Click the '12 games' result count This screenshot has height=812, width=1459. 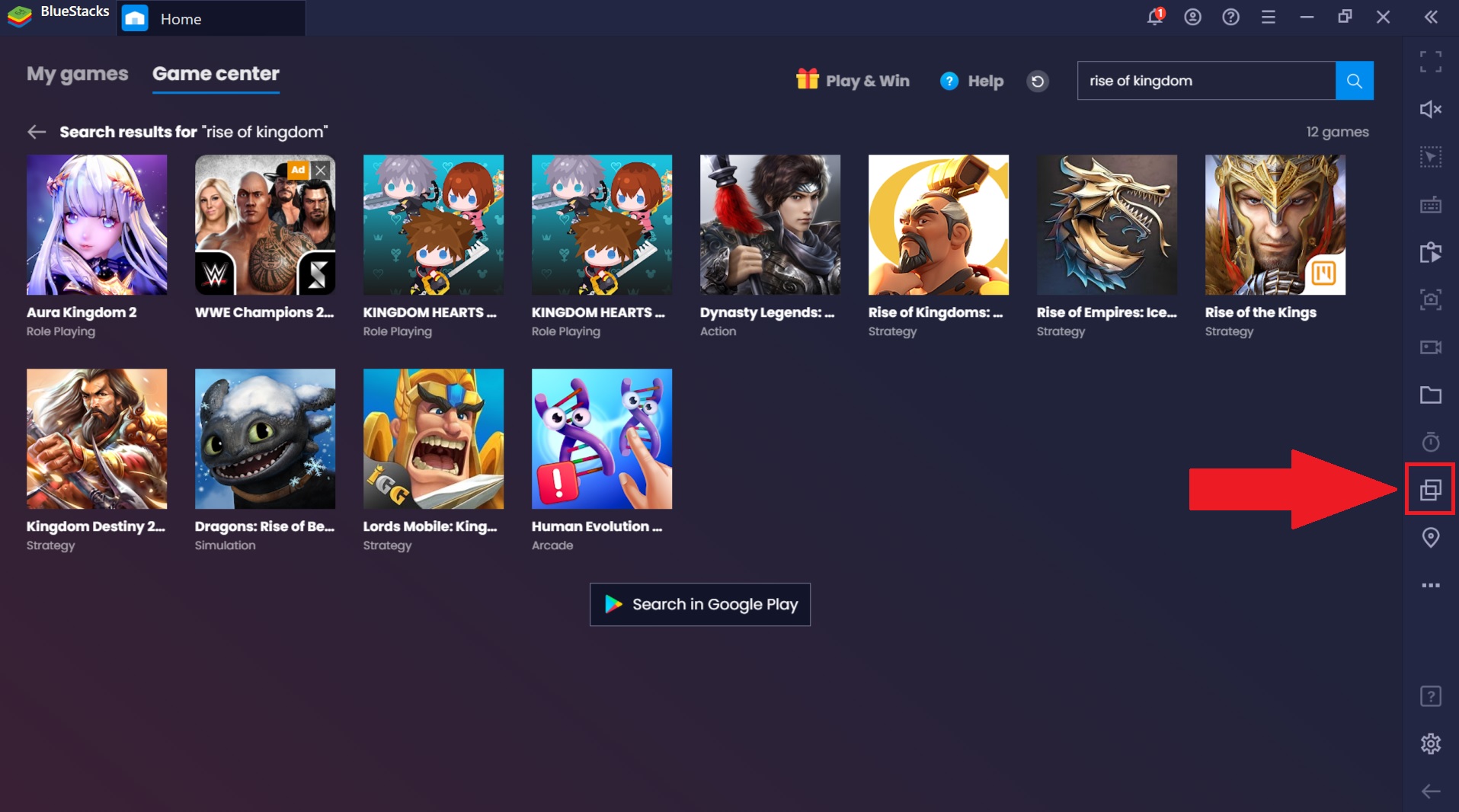[1338, 132]
